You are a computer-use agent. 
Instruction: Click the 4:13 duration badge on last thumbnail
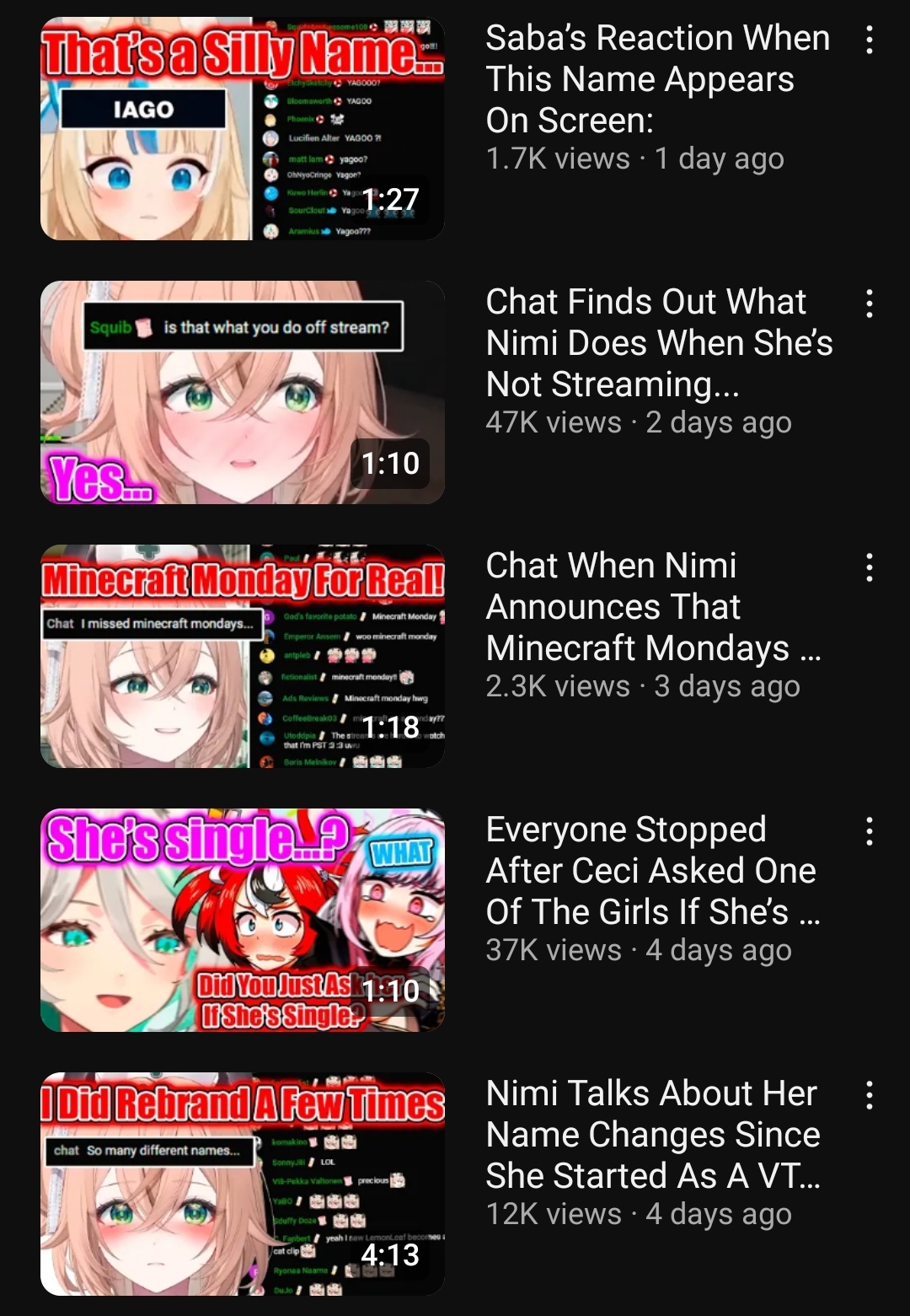point(390,1254)
